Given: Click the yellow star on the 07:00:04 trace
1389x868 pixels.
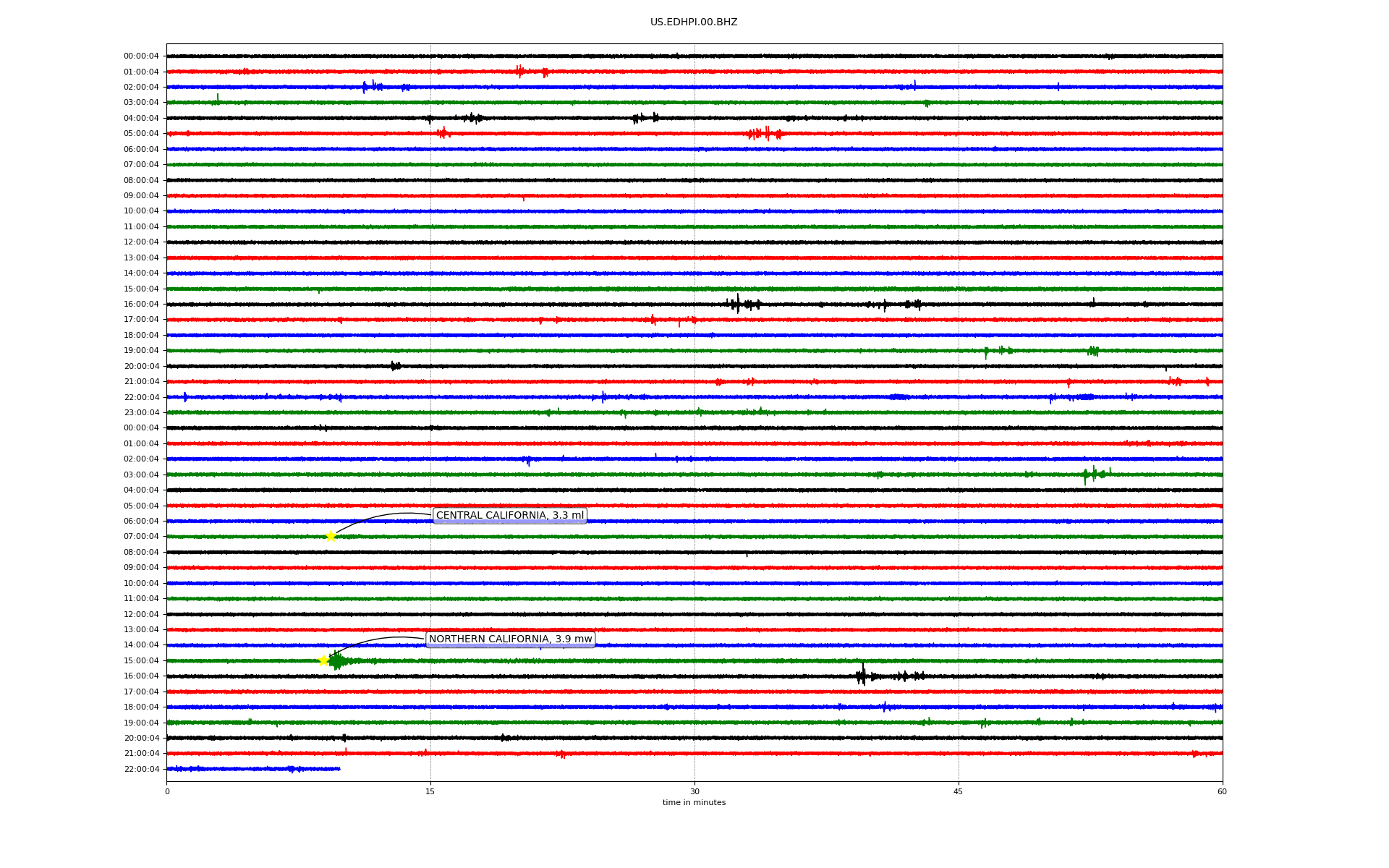Looking at the screenshot, I should (331, 536).
